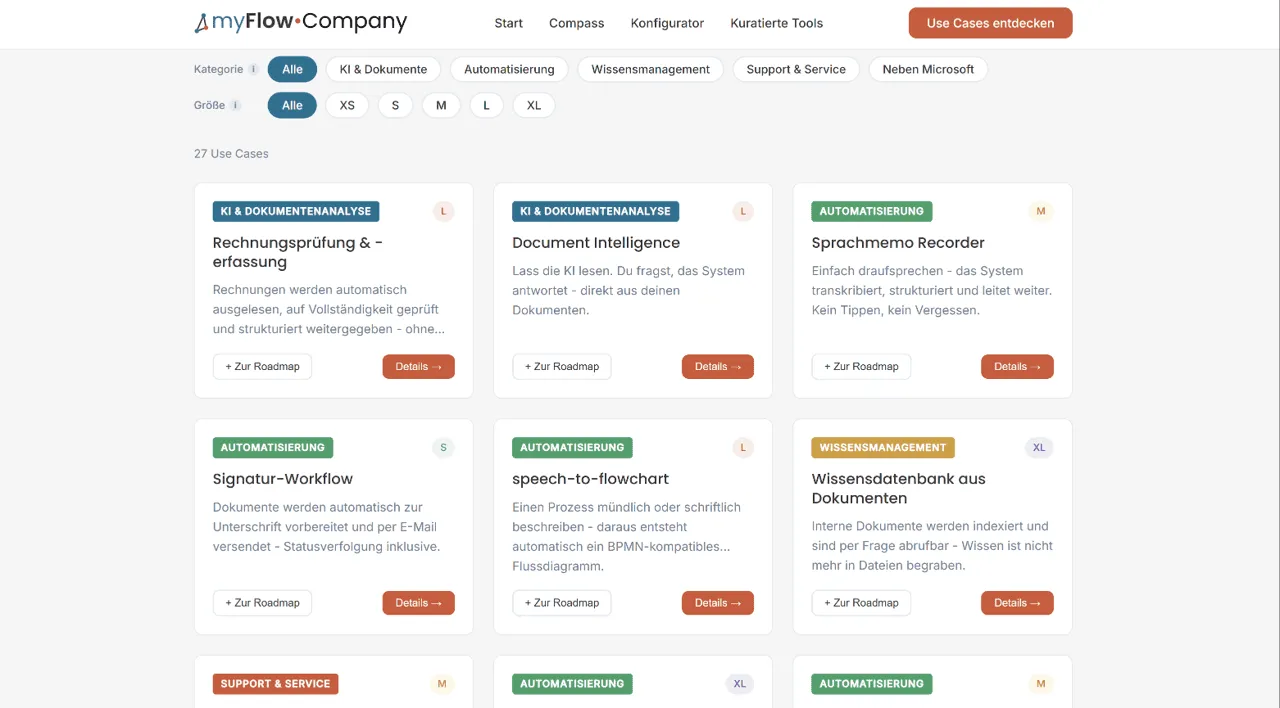
Task: Filter by Automatisierung category
Action: coord(509,69)
